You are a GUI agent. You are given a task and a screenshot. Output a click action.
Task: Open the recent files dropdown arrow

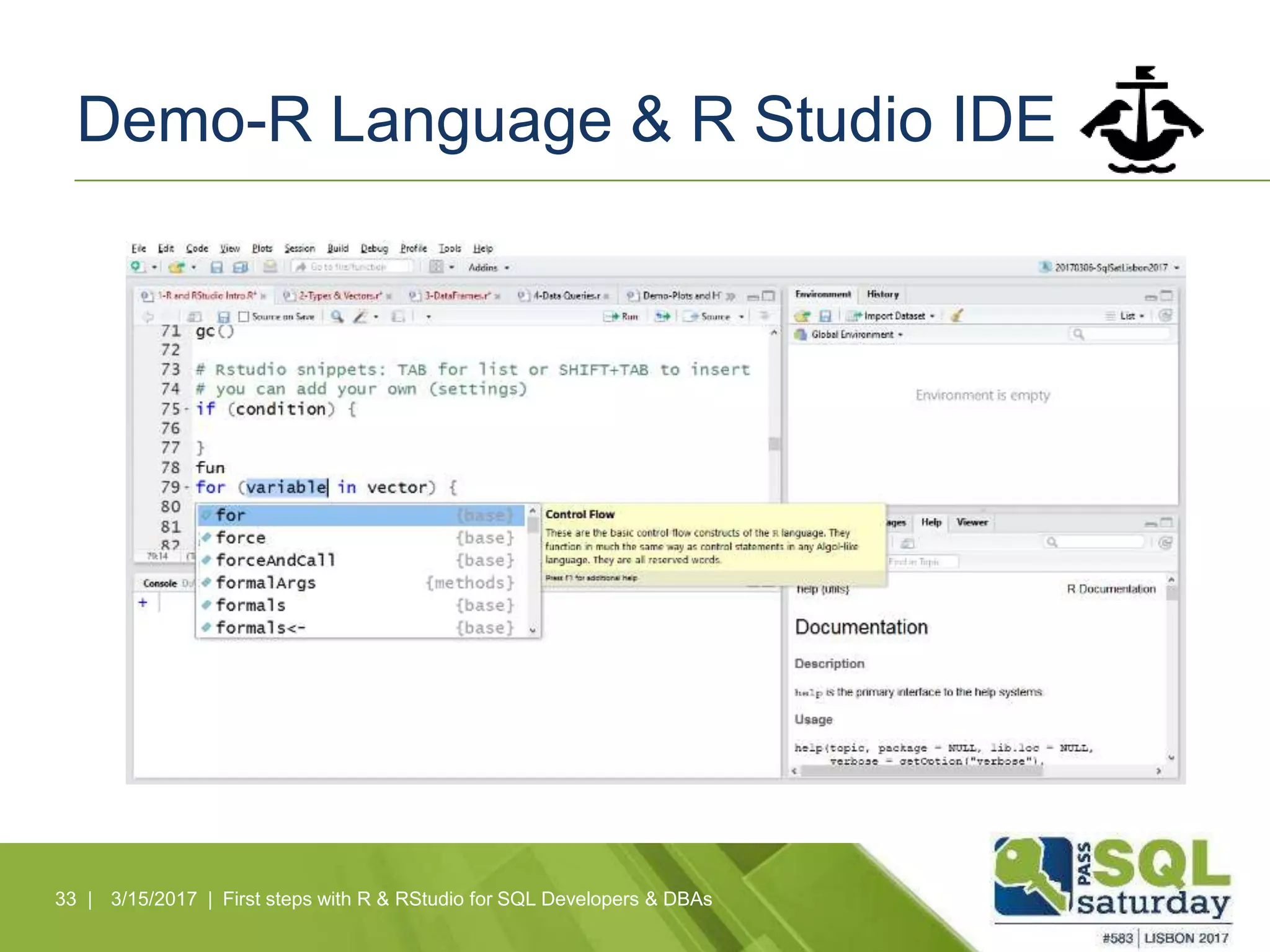tap(193, 268)
